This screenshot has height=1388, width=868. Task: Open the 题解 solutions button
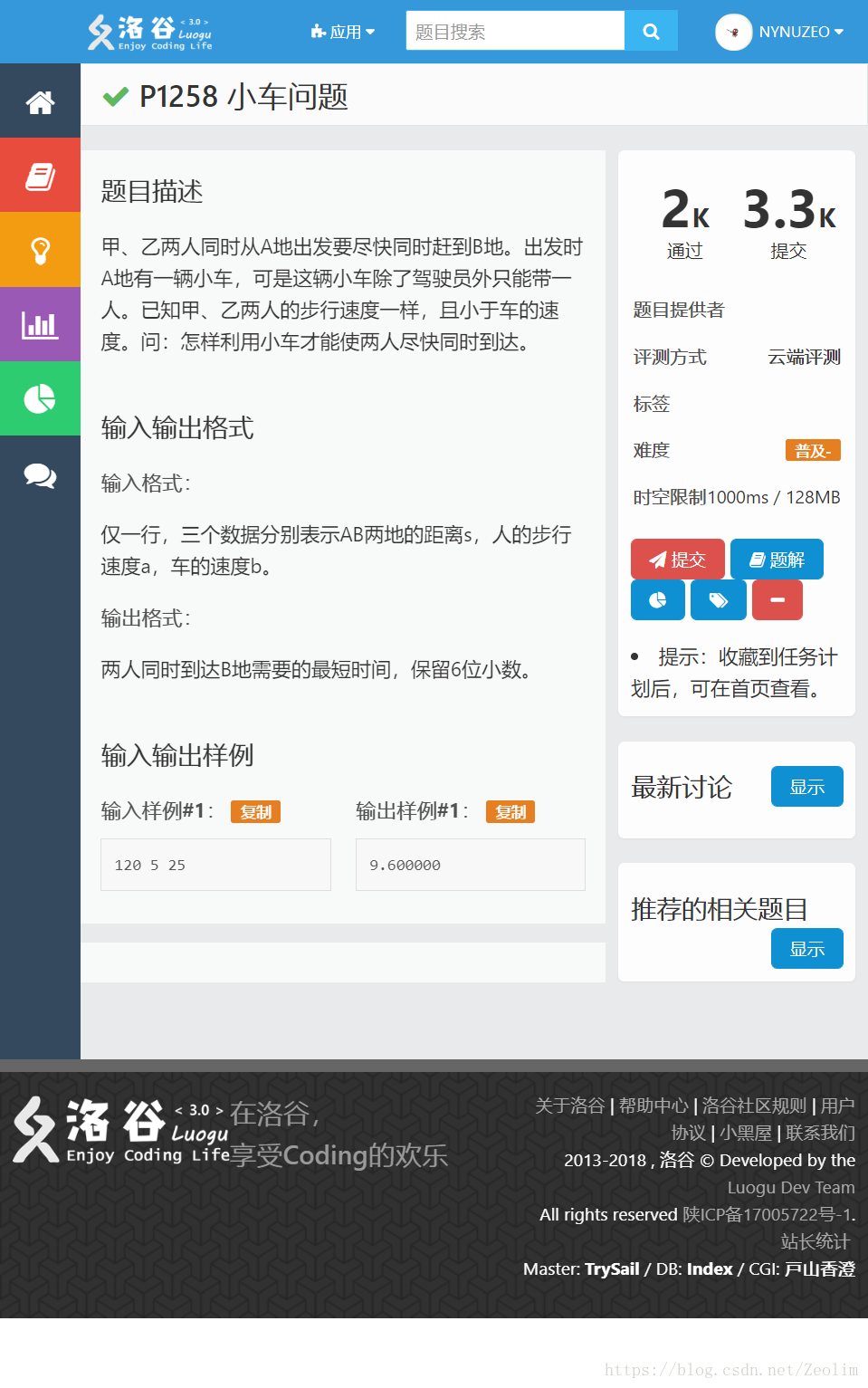[777, 560]
